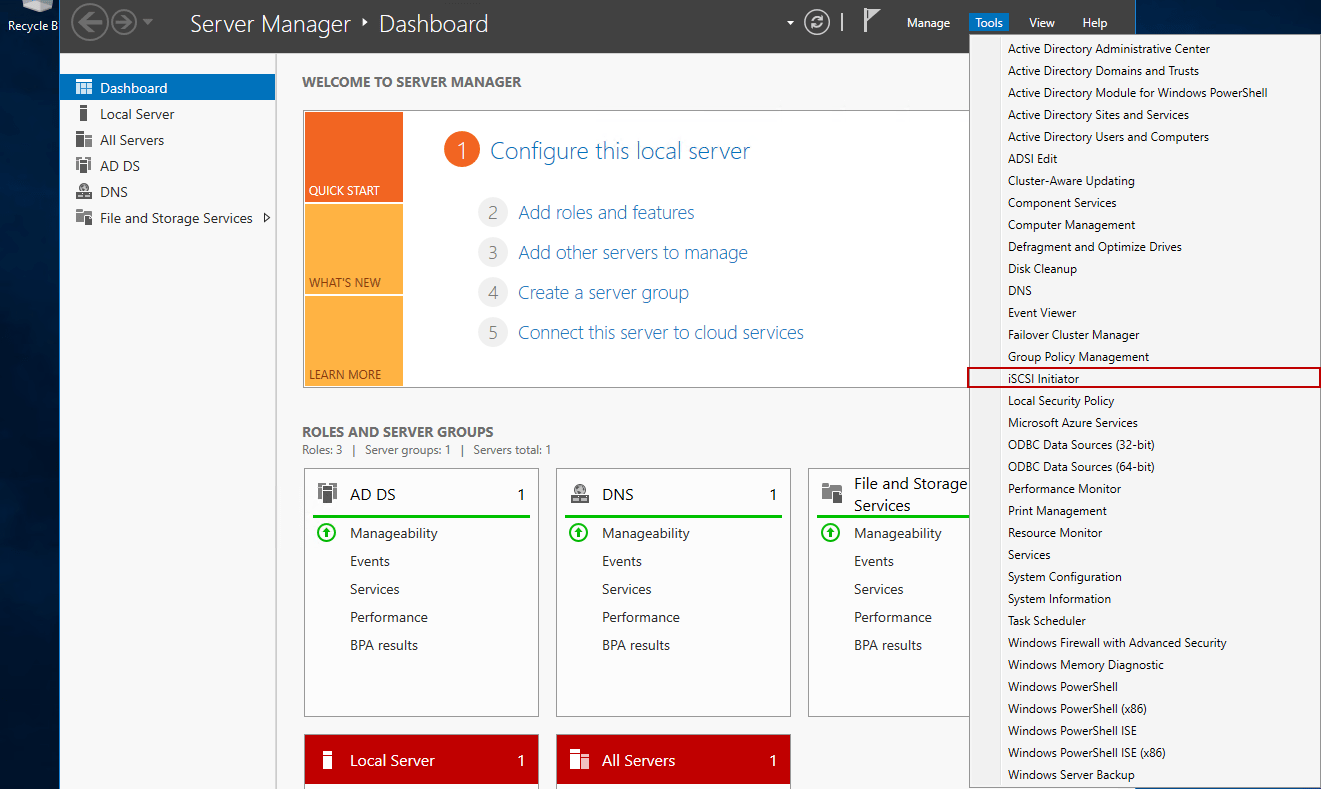Click the DNS role icon in its tile
Image resolution: width=1321 pixels, height=789 pixels.
579,493
